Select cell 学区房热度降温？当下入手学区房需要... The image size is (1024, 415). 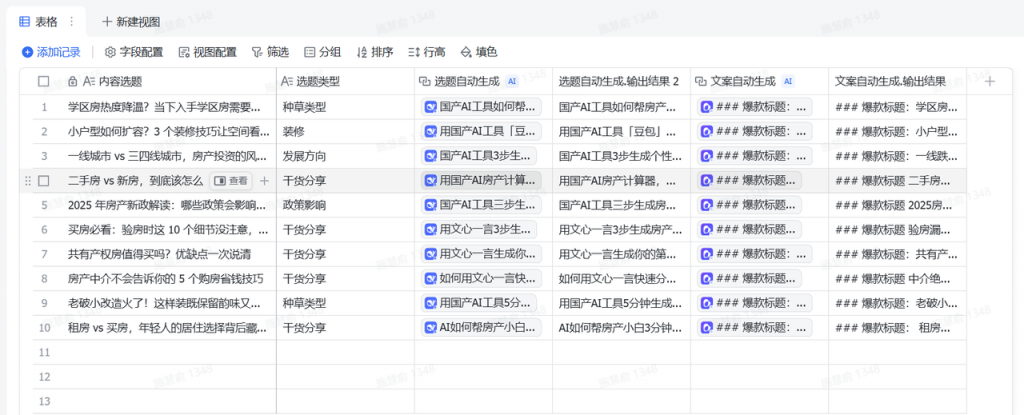pos(170,107)
